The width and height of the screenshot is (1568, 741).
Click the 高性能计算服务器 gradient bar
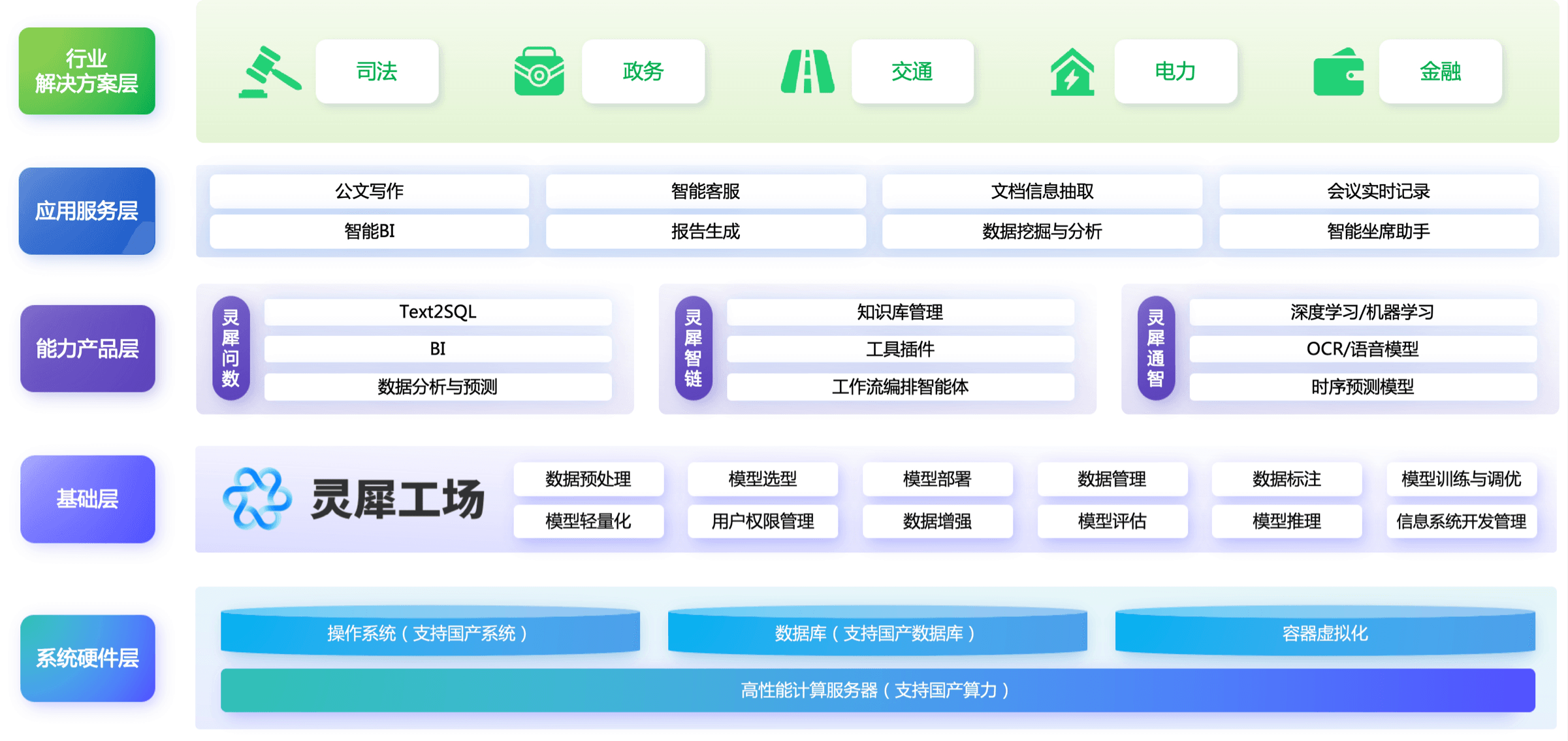pos(877,690)
